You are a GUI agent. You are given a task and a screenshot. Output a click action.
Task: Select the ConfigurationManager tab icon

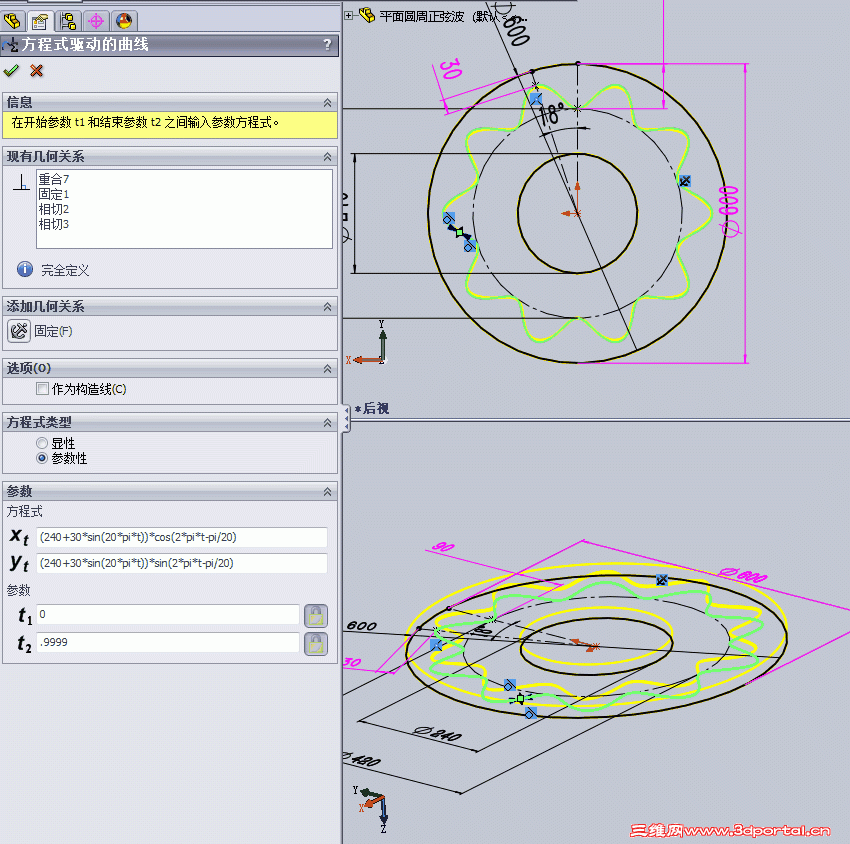pos(67,20)
